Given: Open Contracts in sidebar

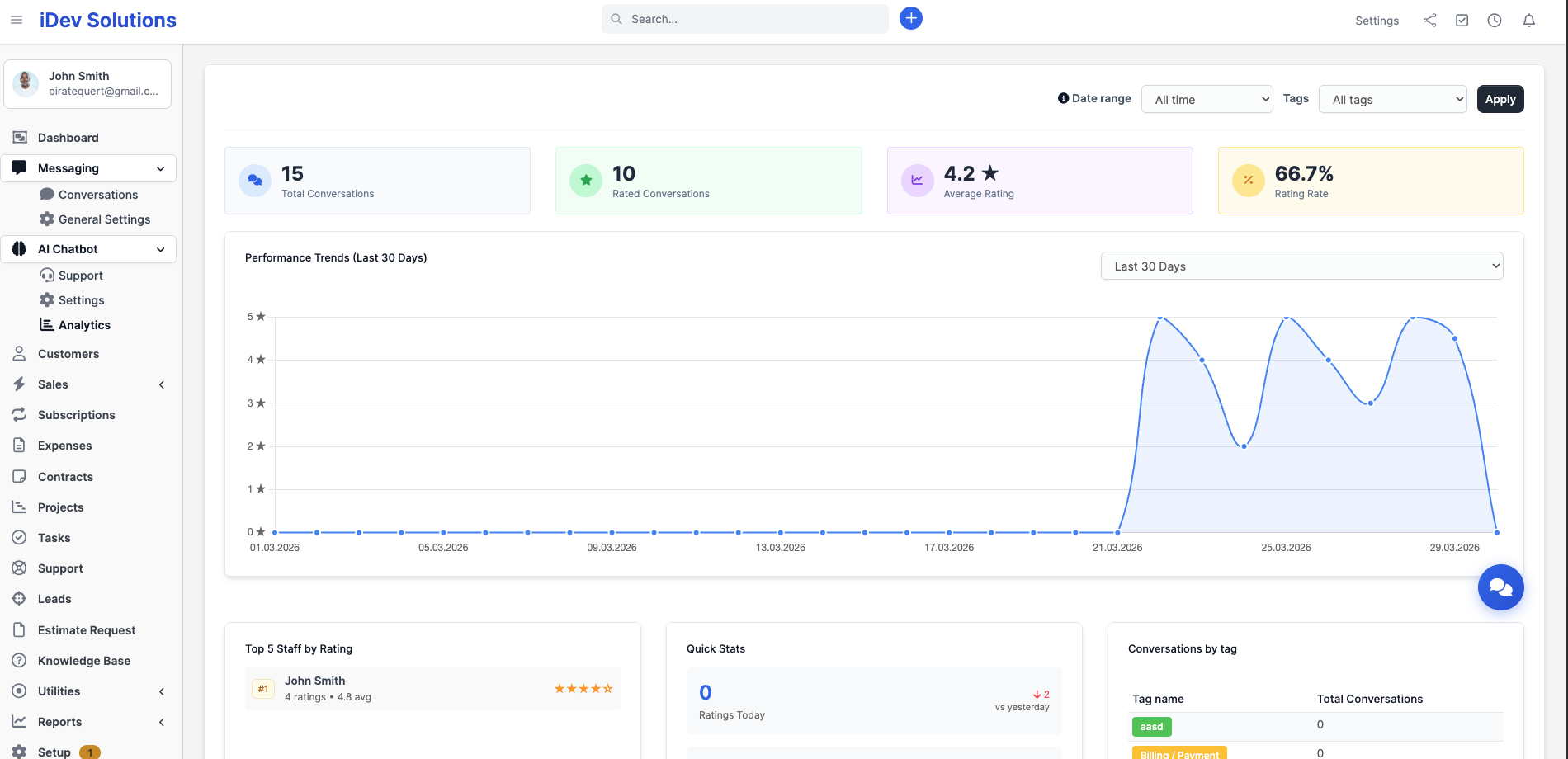Looking at the screenshot, I should [65, 477].
